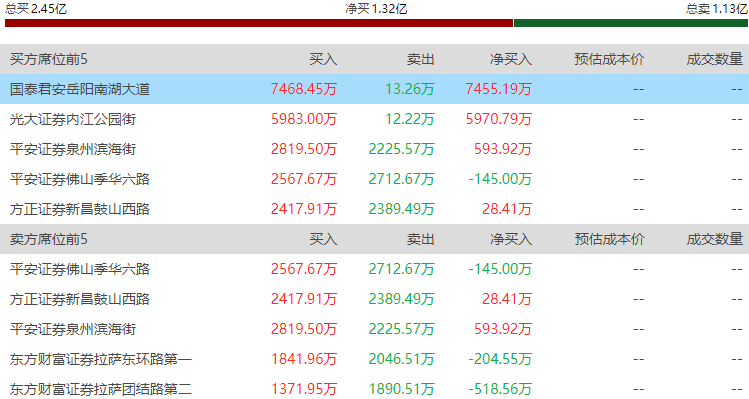
Task: Select 东方财富证券拉萨团结路第二 seat row
Action: pyautogui.click(x=374, y=388)
